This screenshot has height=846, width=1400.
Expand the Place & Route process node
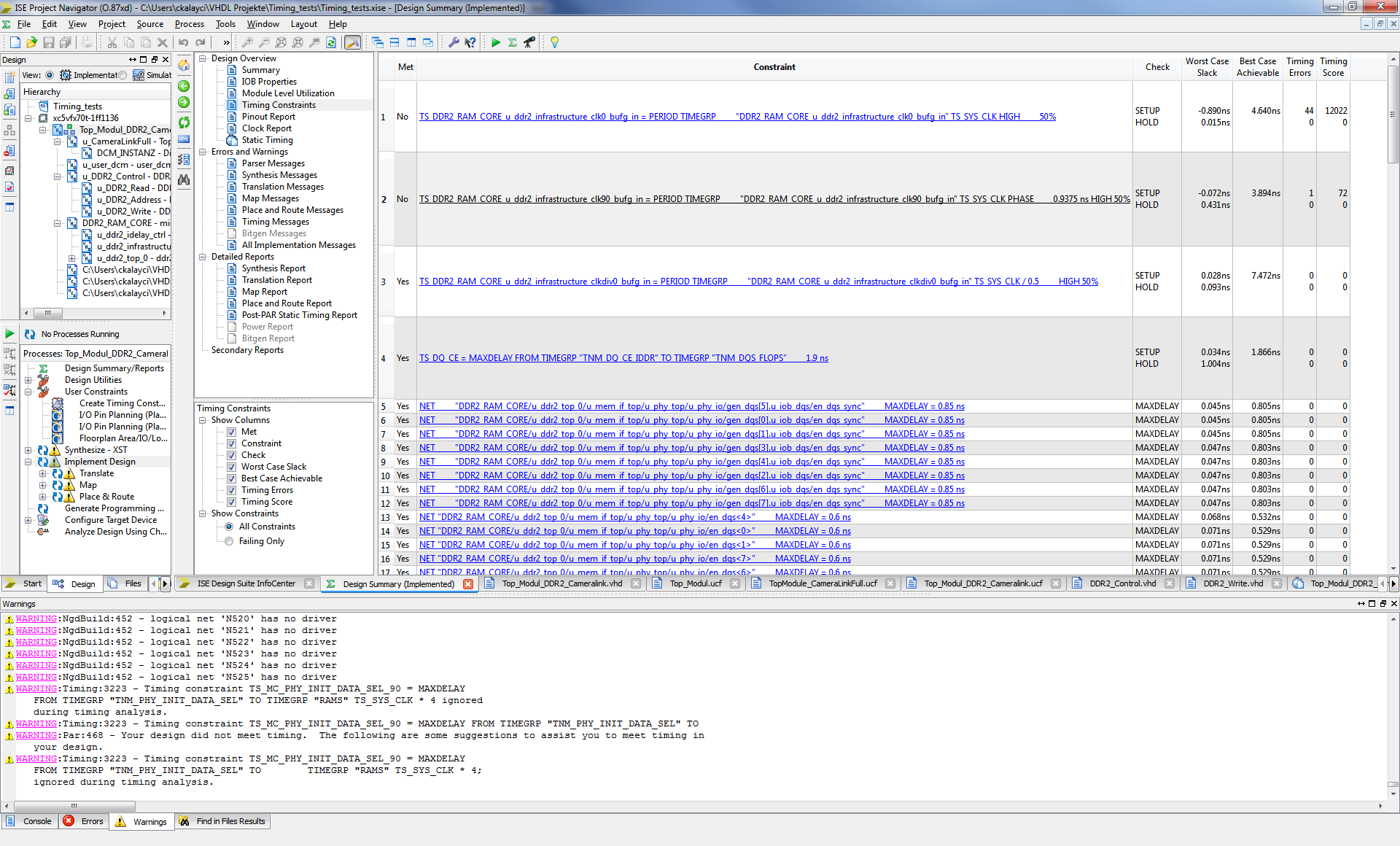pyautogui.click(x=43, y=497)
